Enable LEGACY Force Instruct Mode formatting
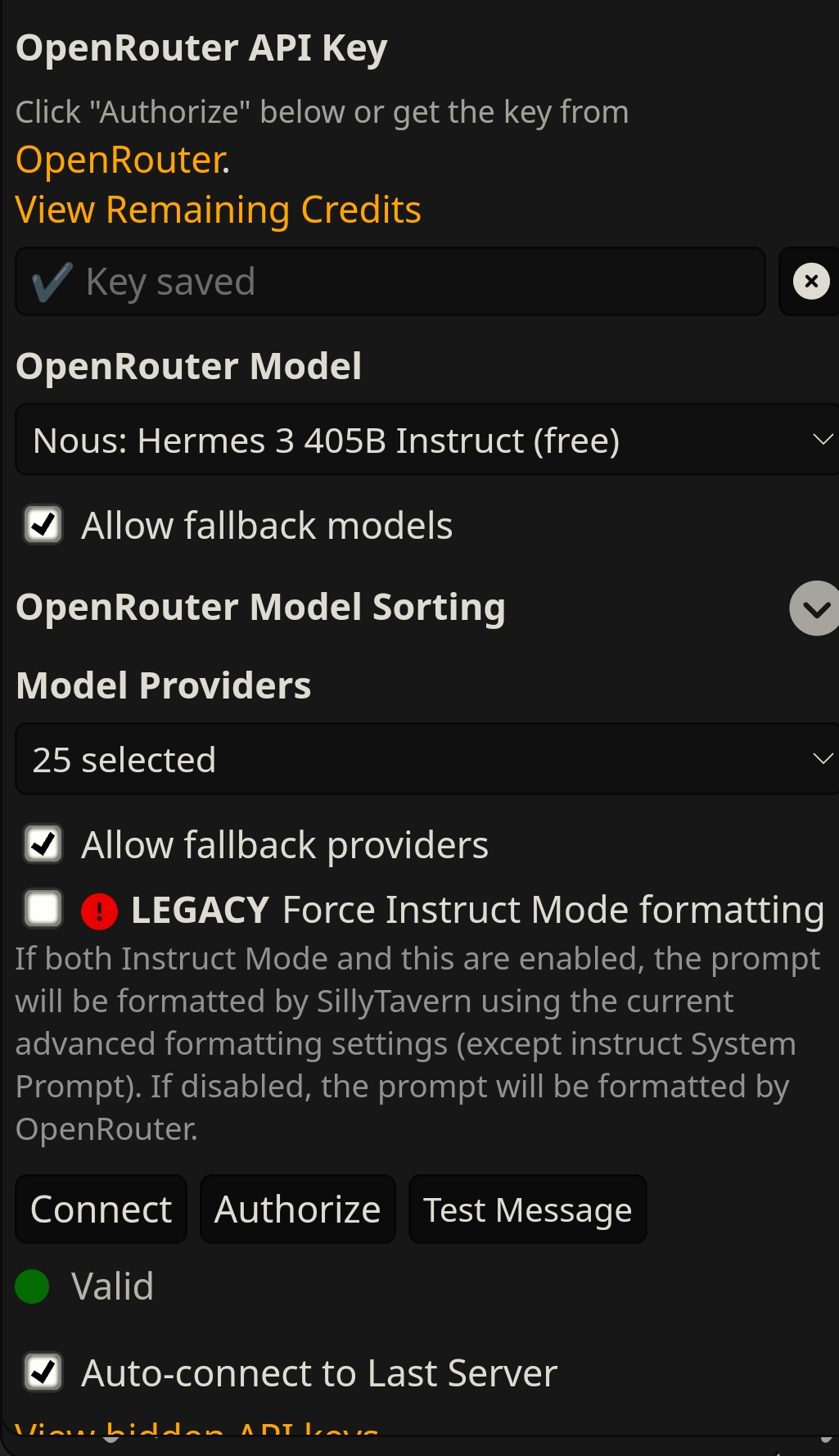The height and width of the screenshot is (1456, 839). point(43,908)
